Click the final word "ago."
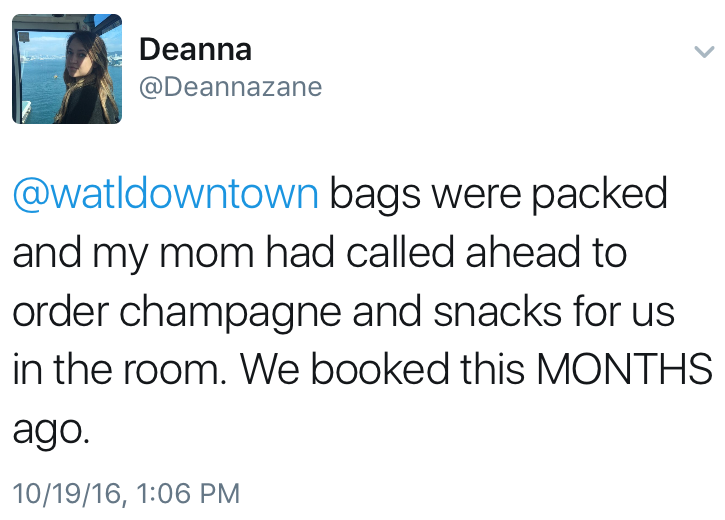Viewport: 725px width, 520px height. [x=51, y=430]
